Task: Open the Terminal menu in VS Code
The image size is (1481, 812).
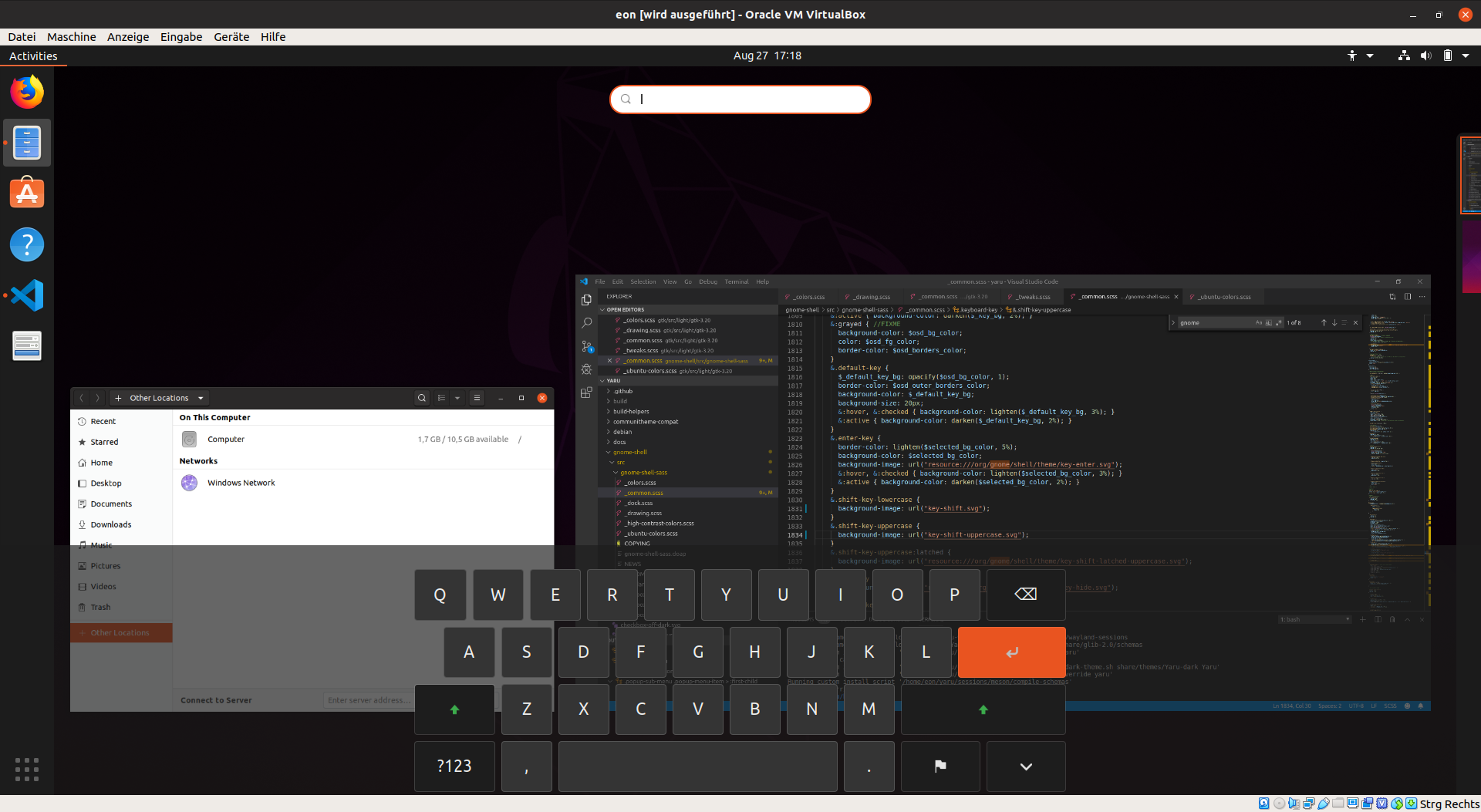Action: (737, 281)
